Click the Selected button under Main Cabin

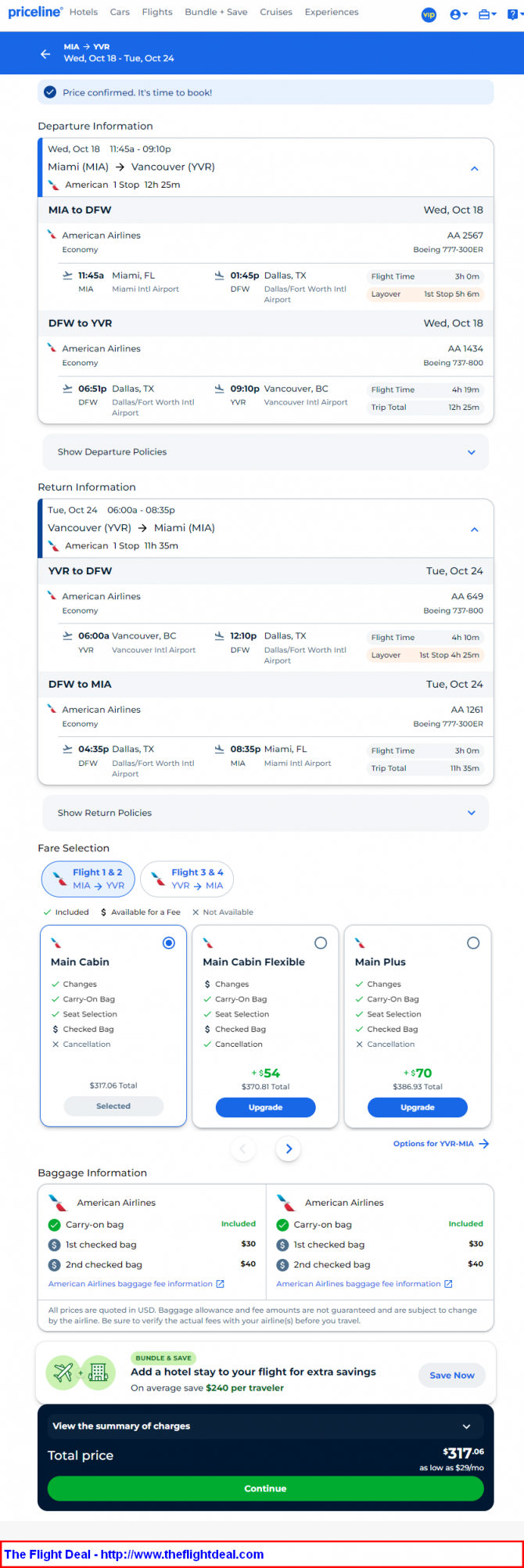113,1106
